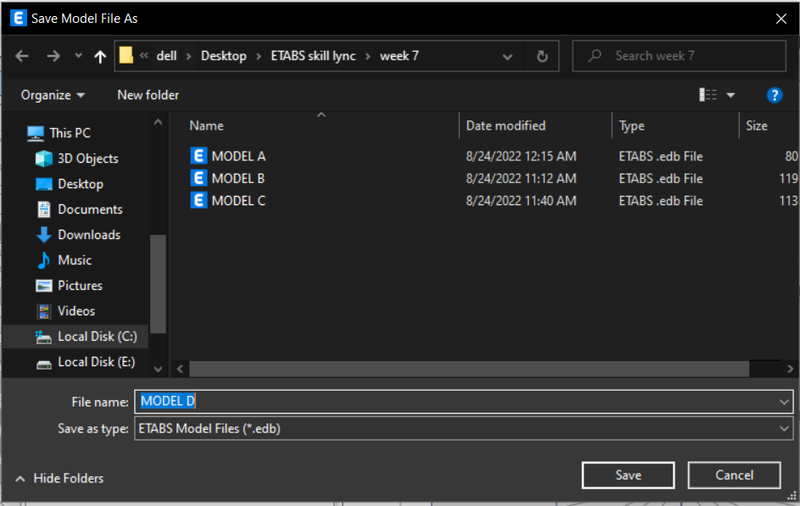Click the folder icon in address bar
800x506 pixels.
point(126,55)
